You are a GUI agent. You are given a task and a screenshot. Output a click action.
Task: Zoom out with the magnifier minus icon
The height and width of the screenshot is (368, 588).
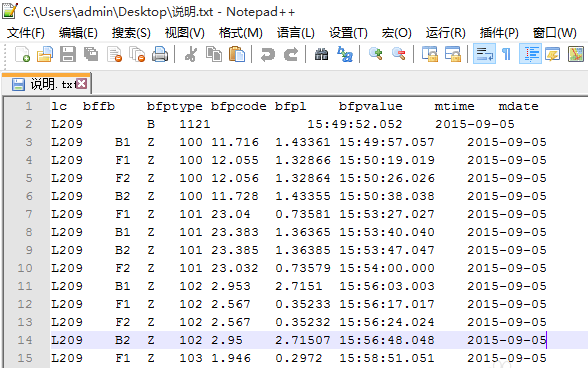(399, 54)
